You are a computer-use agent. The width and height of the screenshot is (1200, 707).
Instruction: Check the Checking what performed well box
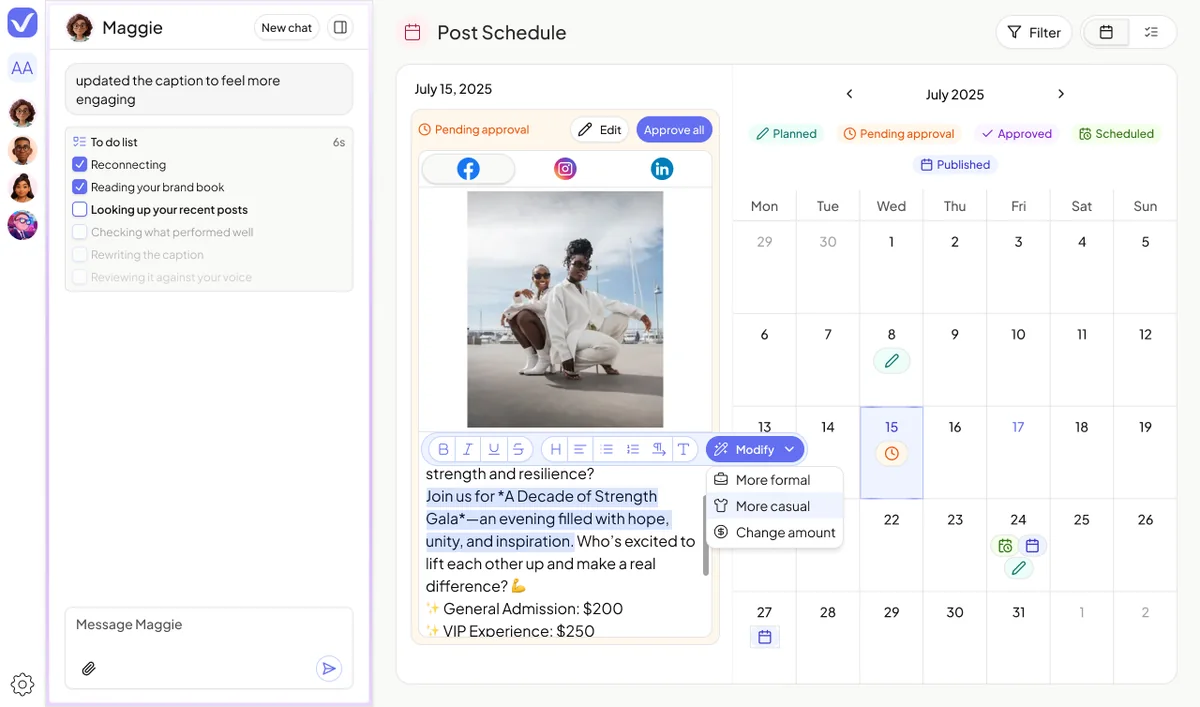coord(80,232)
